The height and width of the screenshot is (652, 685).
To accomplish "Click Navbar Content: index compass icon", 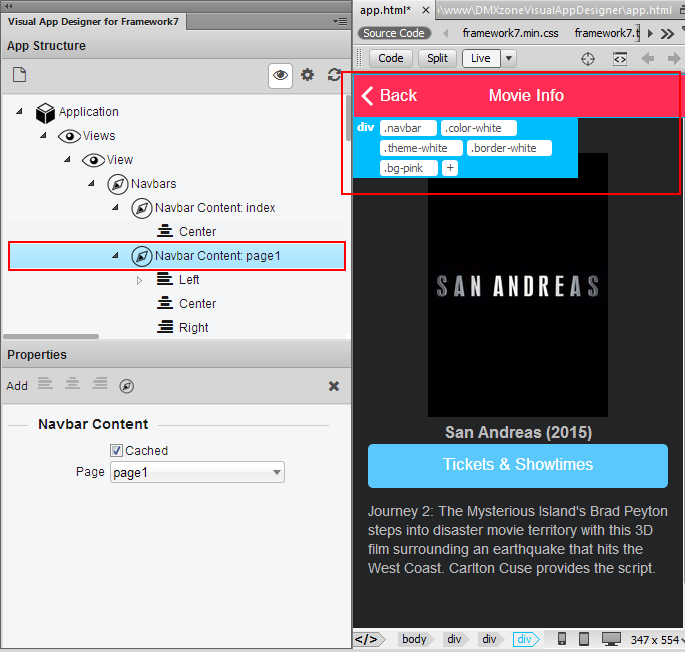I will 142,208.
